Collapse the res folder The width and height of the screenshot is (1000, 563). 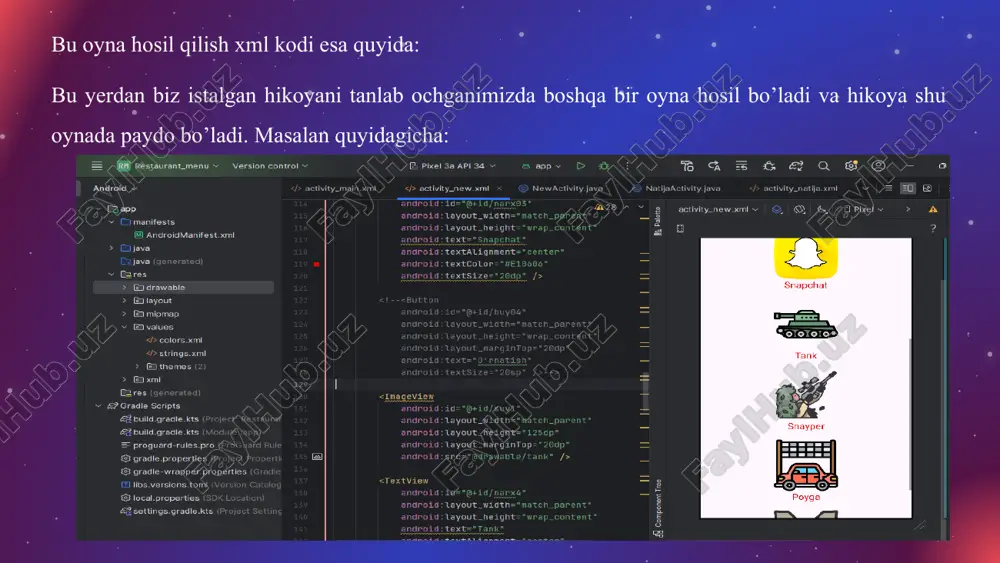112,274
